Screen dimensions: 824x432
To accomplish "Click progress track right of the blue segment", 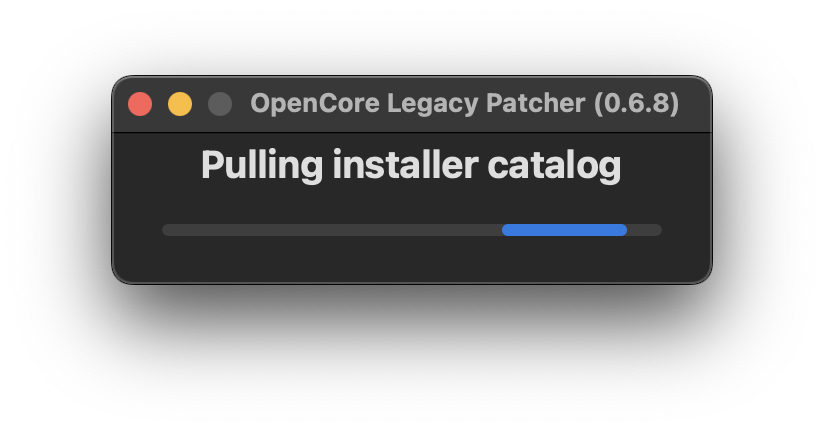I will point(645,230).
